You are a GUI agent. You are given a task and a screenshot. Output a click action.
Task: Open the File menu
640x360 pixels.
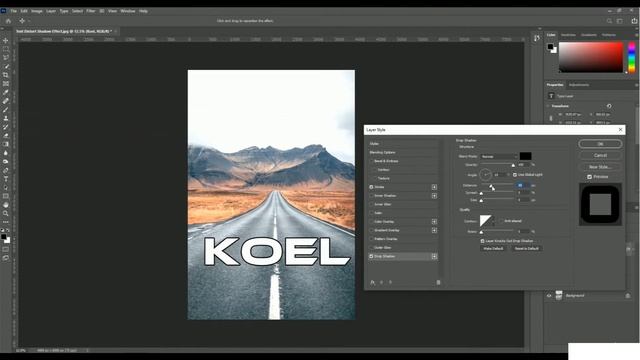click(x=13, y=11)
